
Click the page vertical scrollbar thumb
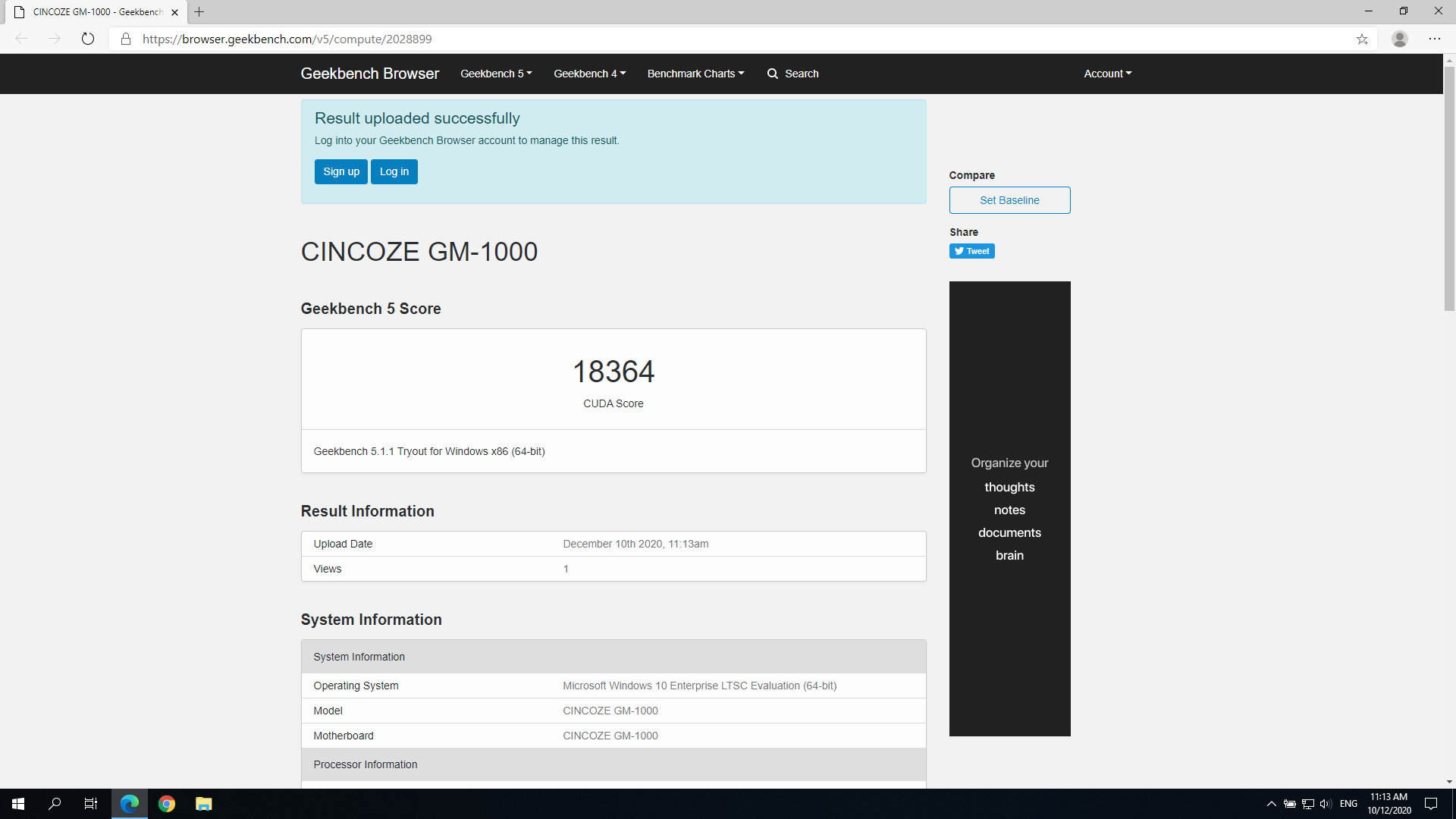click(x=1449, y=189)
